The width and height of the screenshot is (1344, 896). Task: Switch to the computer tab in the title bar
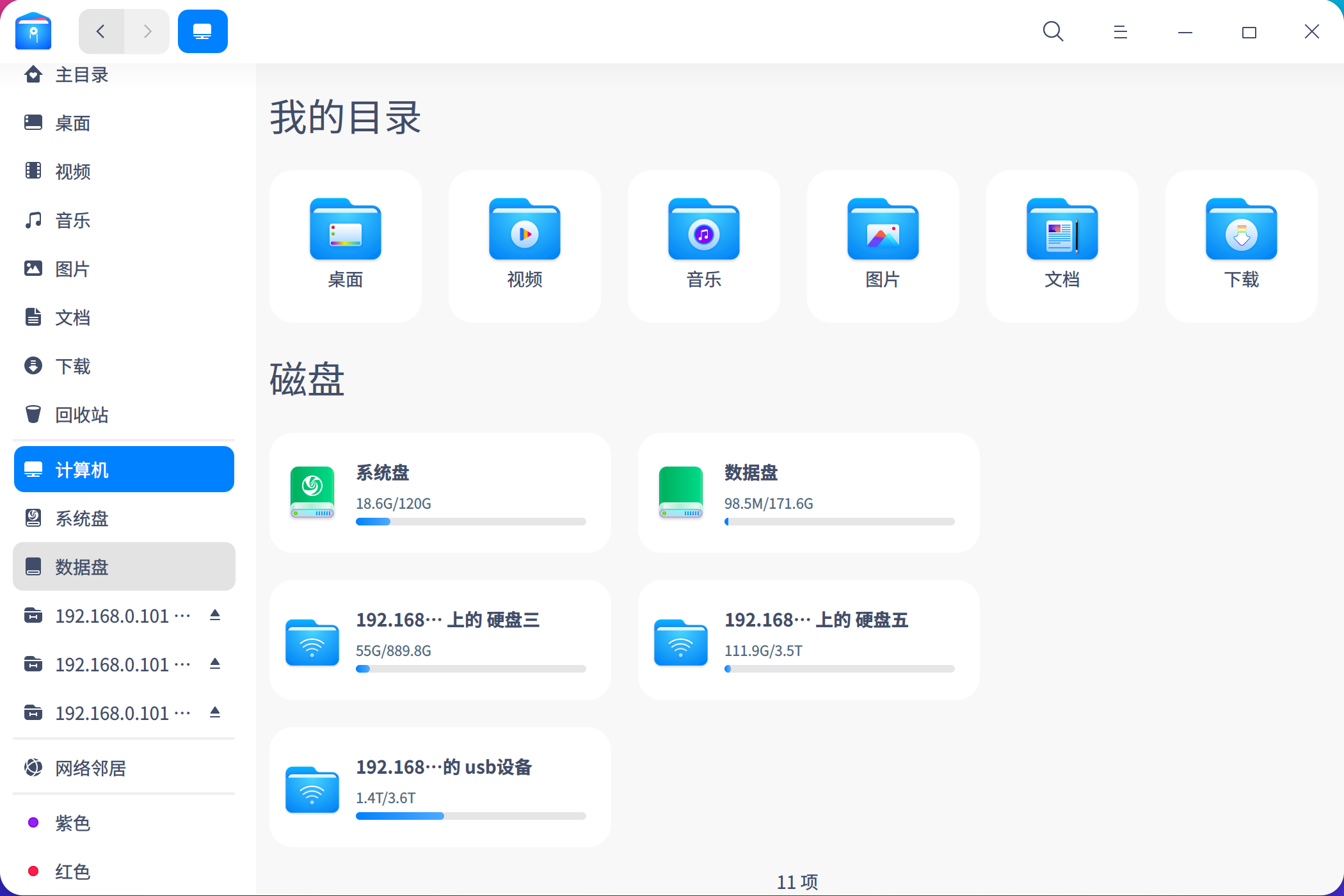202,31
